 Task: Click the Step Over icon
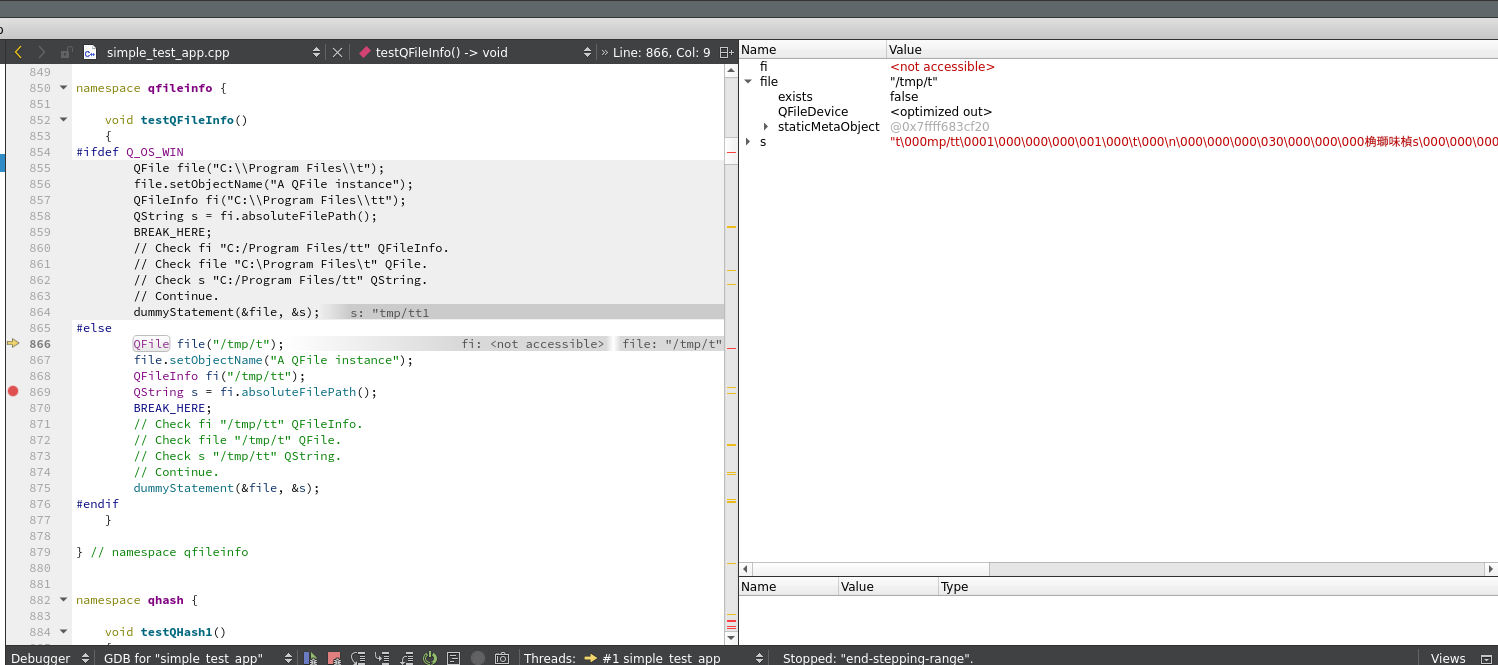[358, 658]
